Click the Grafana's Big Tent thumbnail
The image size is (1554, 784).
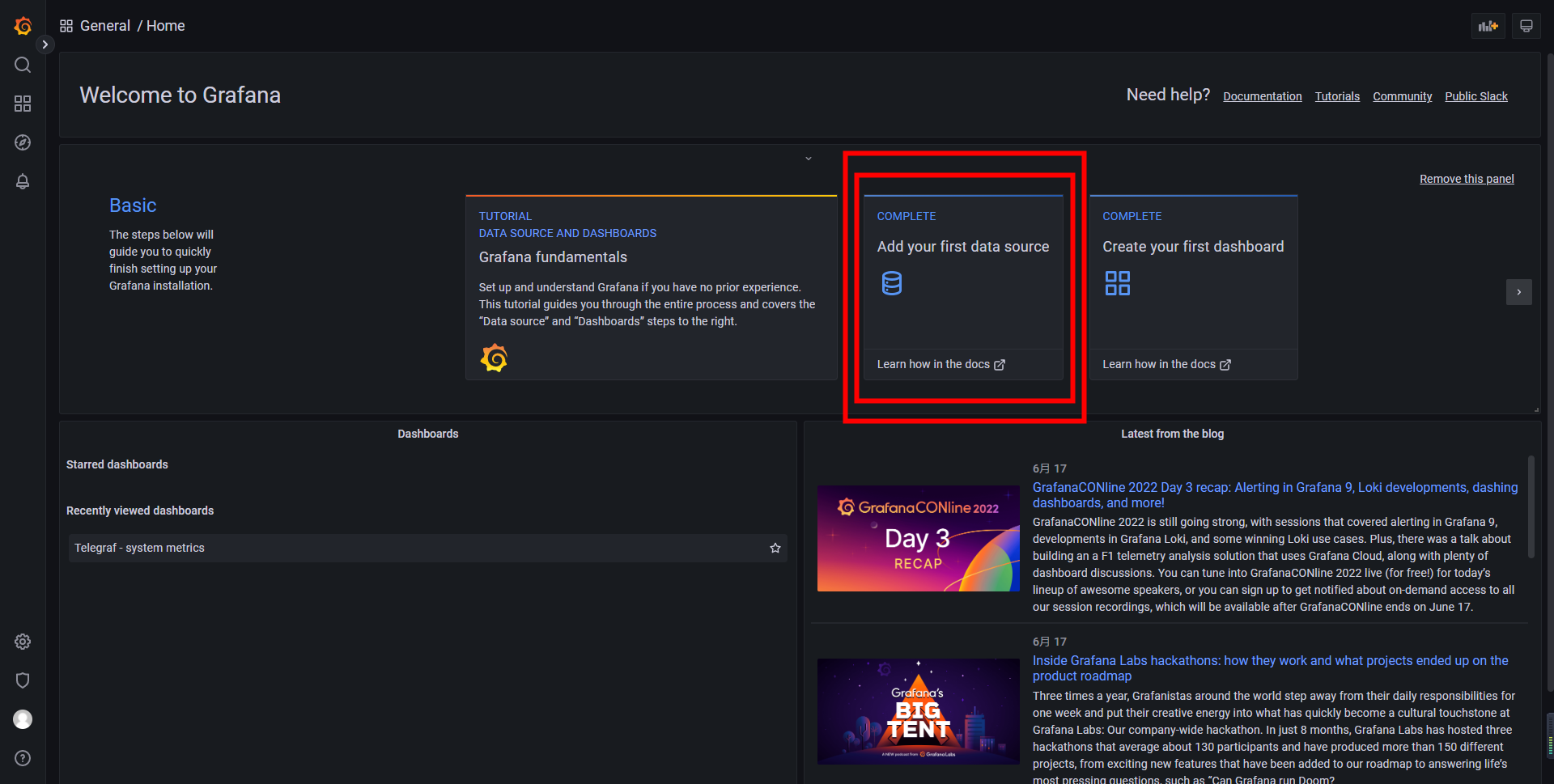pyautogui.click(x=918, y=711)
